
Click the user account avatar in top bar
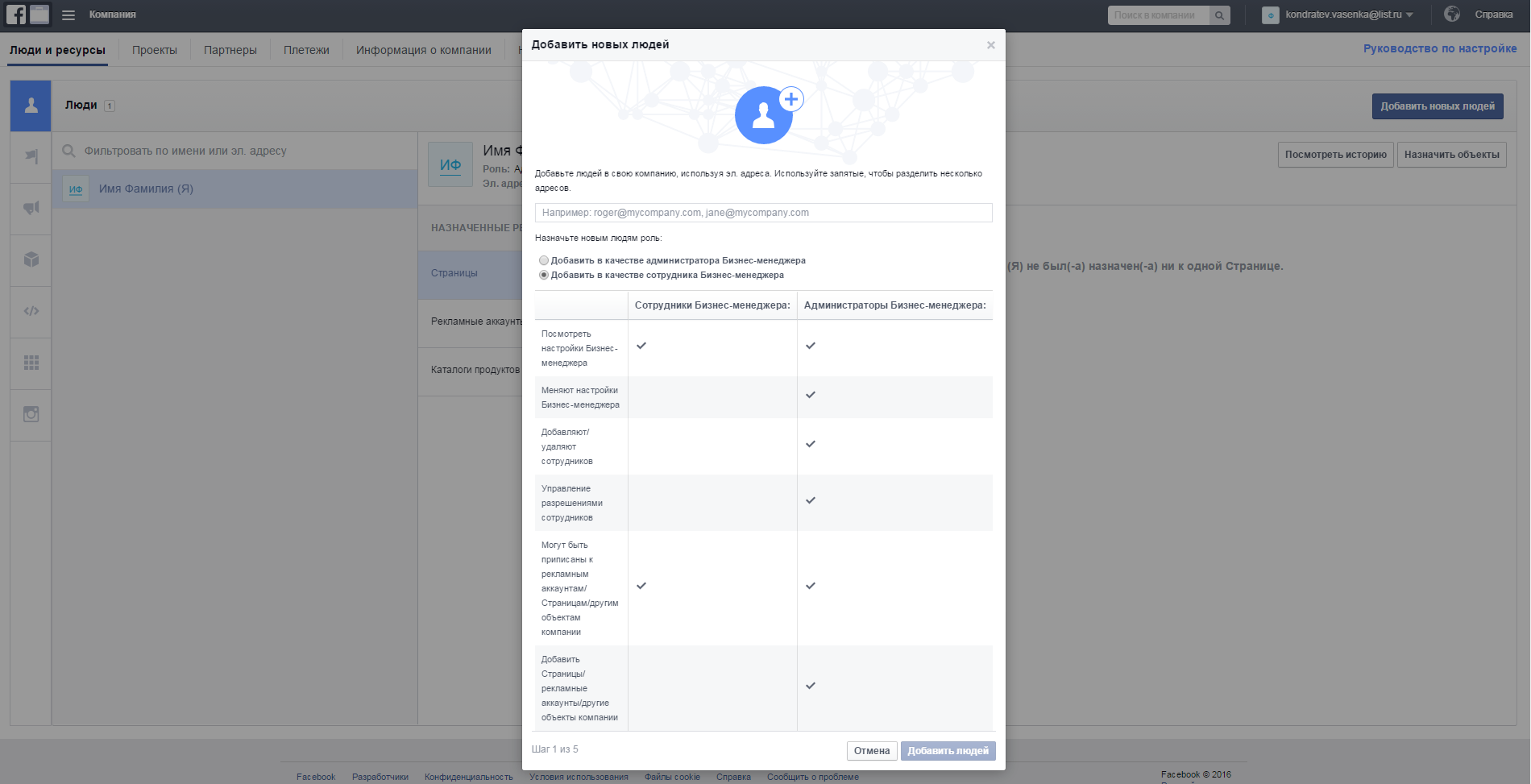click(x=1271, y=15)
